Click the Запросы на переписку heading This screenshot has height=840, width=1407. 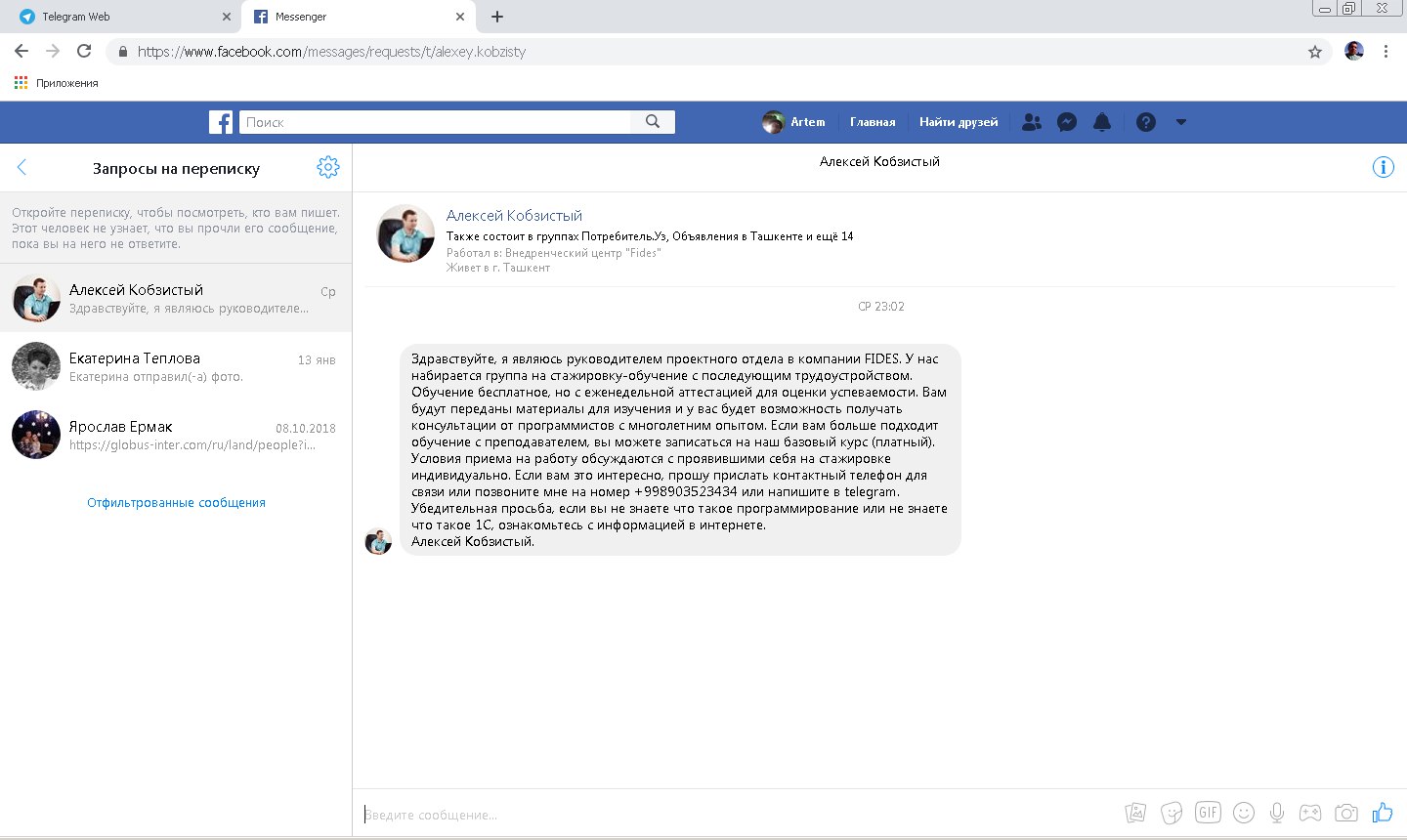[x=176, y=168]
